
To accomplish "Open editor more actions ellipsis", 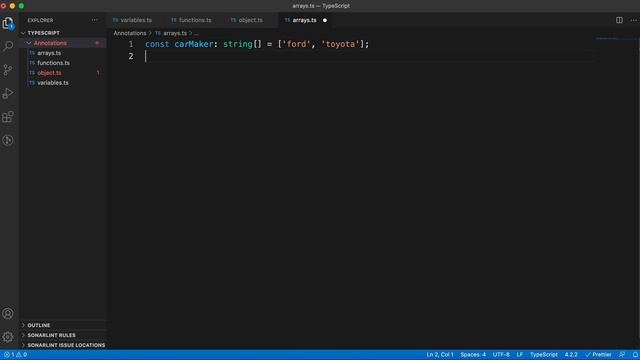I will click(x=633, y=20).
